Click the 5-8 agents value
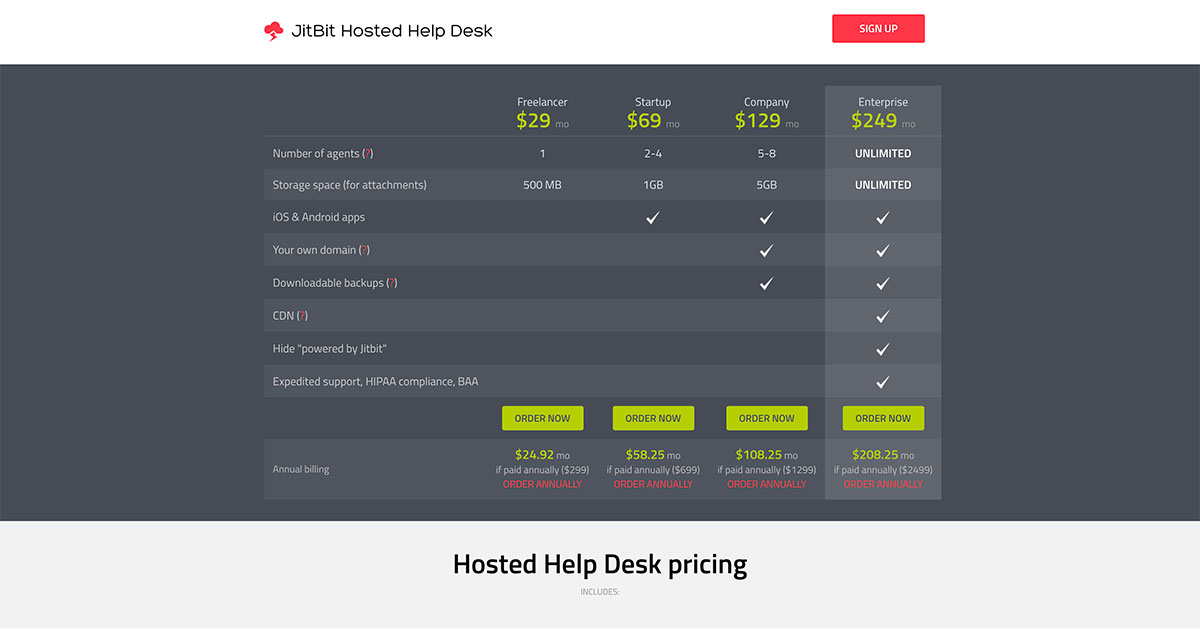Screen dimensions: 1200x629 767,153
